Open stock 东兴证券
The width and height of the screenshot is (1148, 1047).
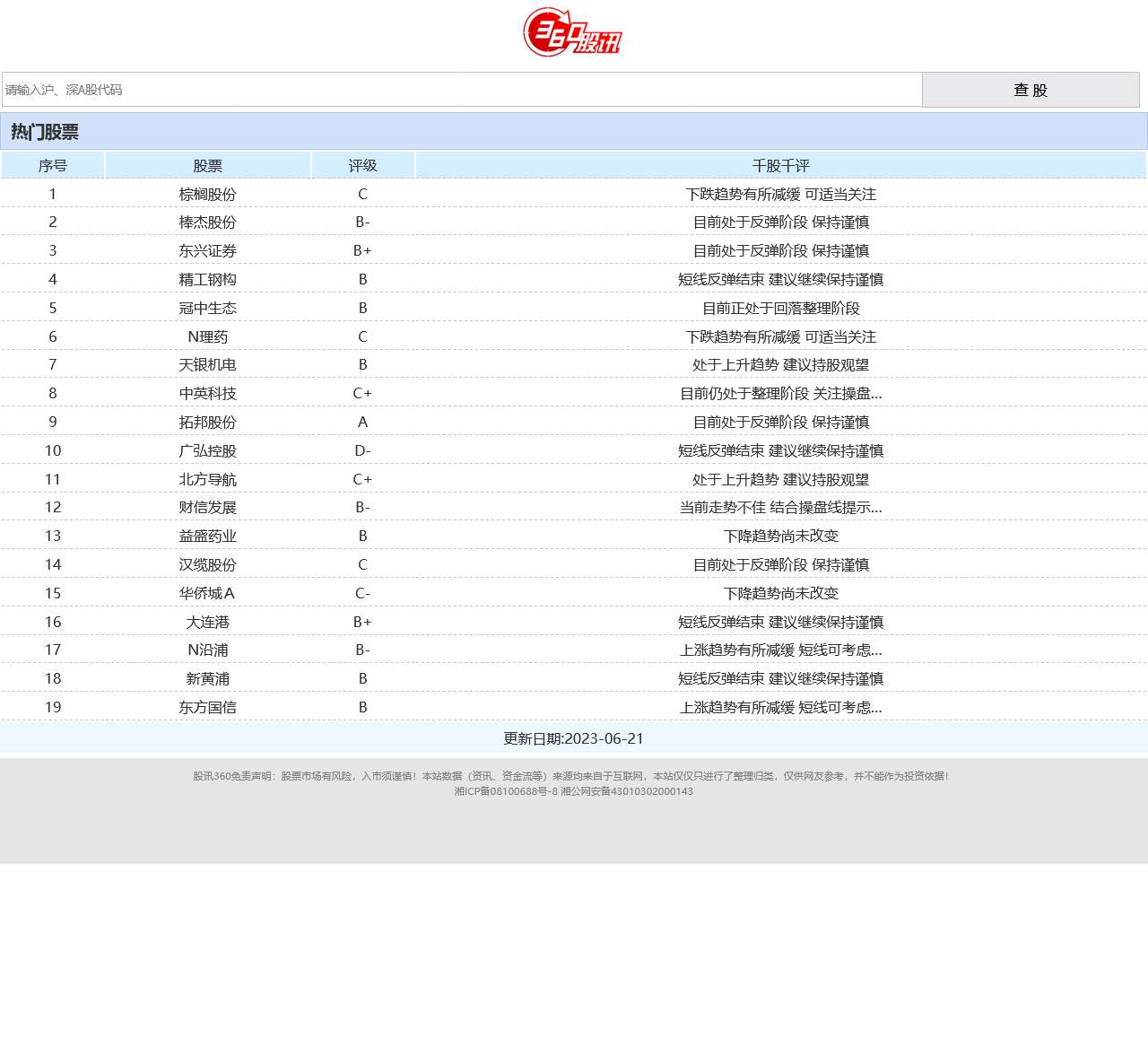(x=207, y=250)
